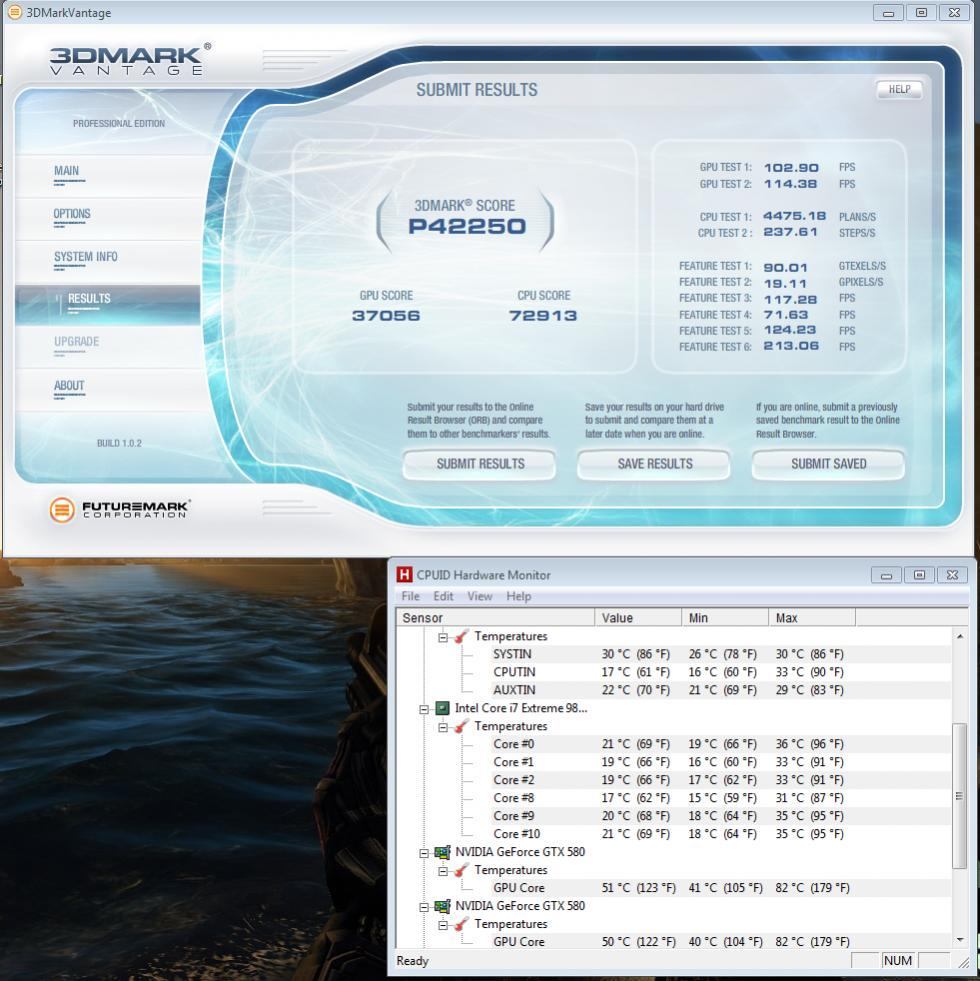The image size is (980, 981).
Task: Click the Min column header
Action: (725, 618)
